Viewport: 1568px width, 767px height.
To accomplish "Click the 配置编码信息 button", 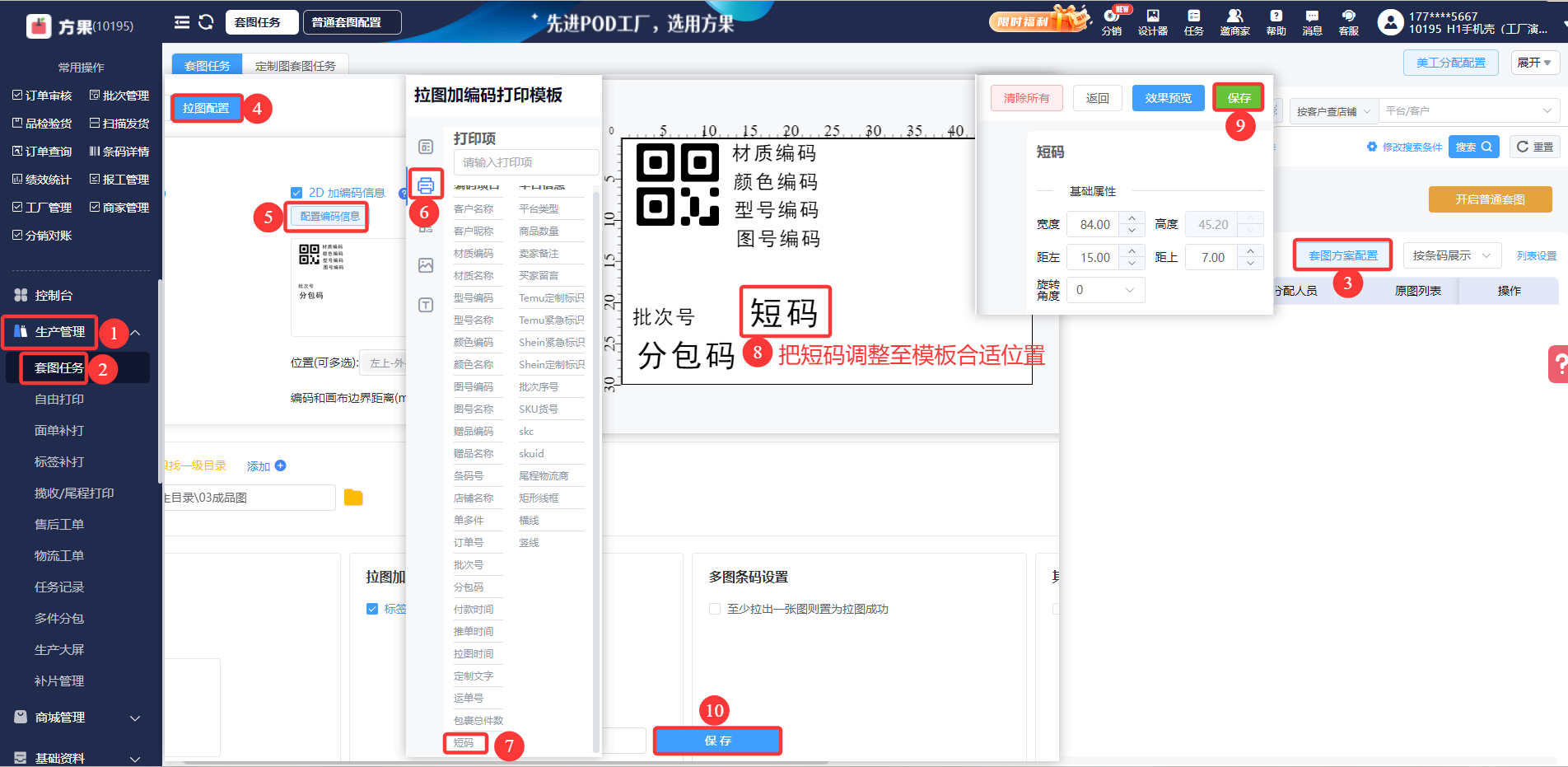I will (x=329, y=216).
